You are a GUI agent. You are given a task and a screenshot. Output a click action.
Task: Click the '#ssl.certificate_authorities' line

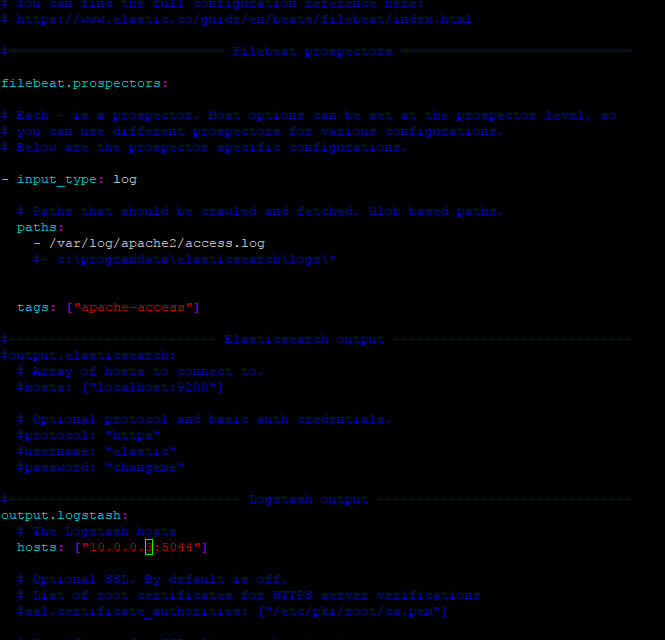[x=232, y=611]
